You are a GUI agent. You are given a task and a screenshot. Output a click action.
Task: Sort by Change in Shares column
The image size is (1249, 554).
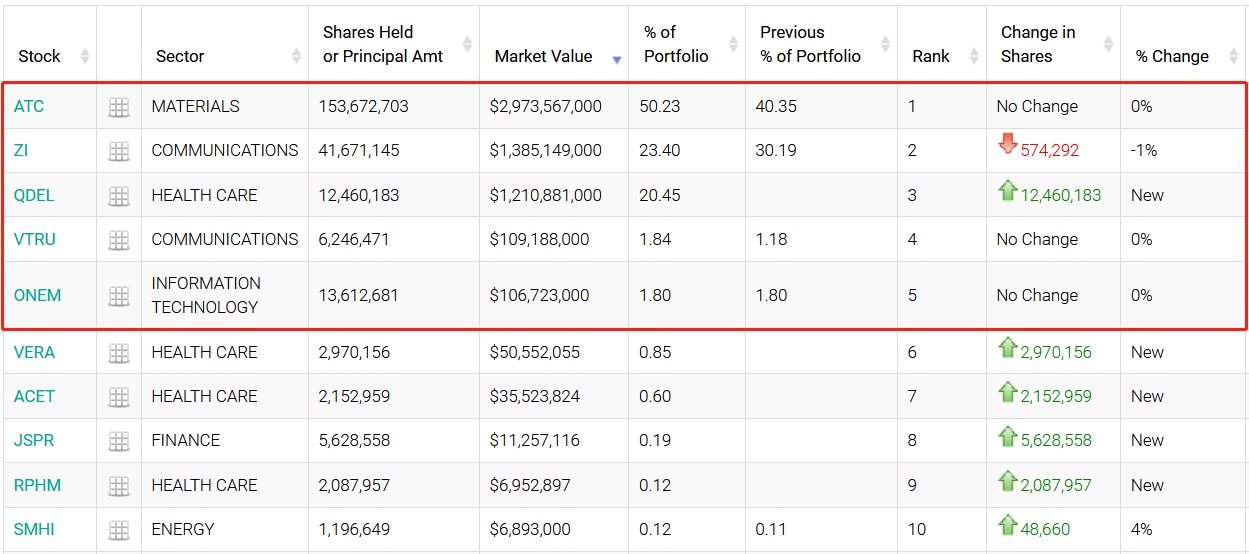1038,44
